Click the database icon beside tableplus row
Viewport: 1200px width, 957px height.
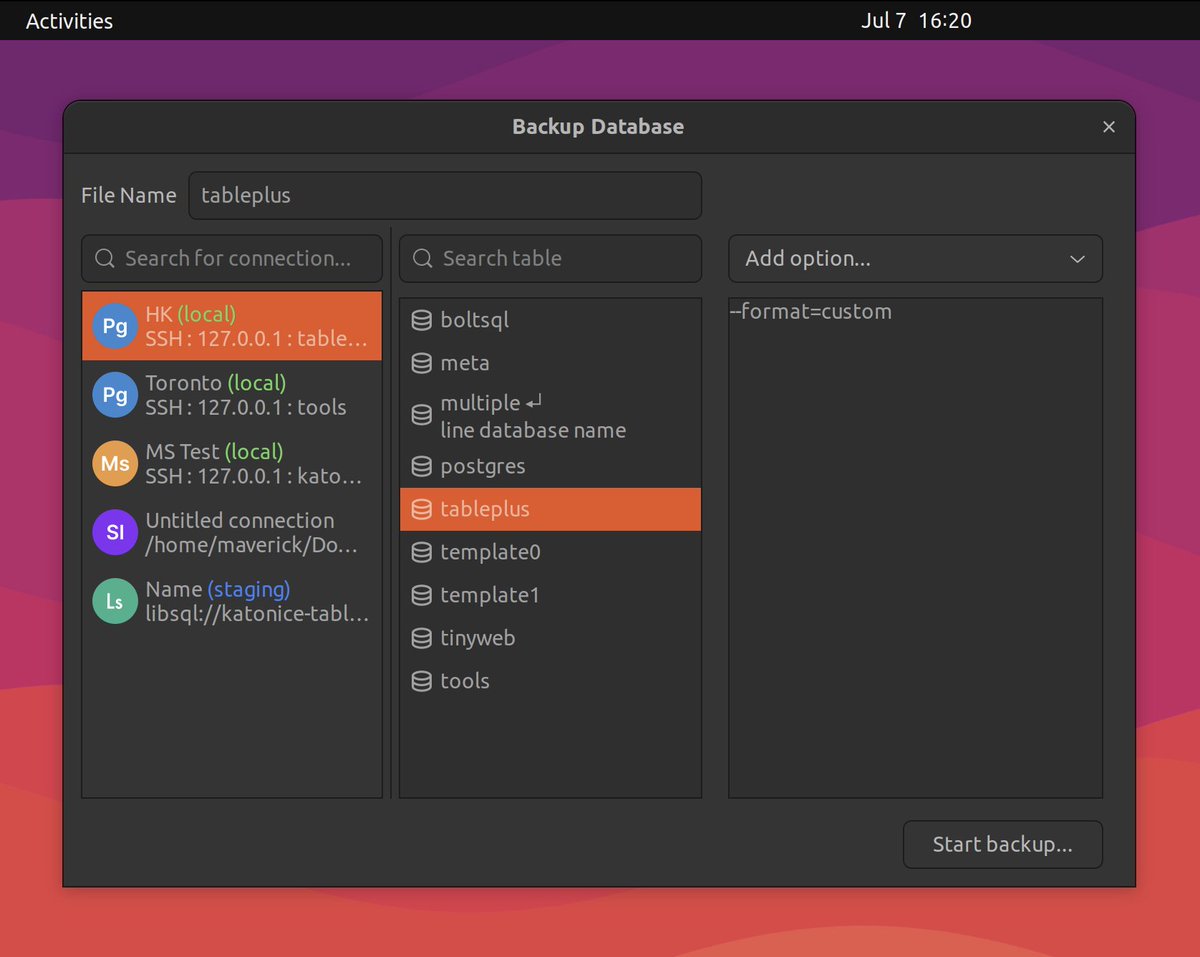click(422, 509)
